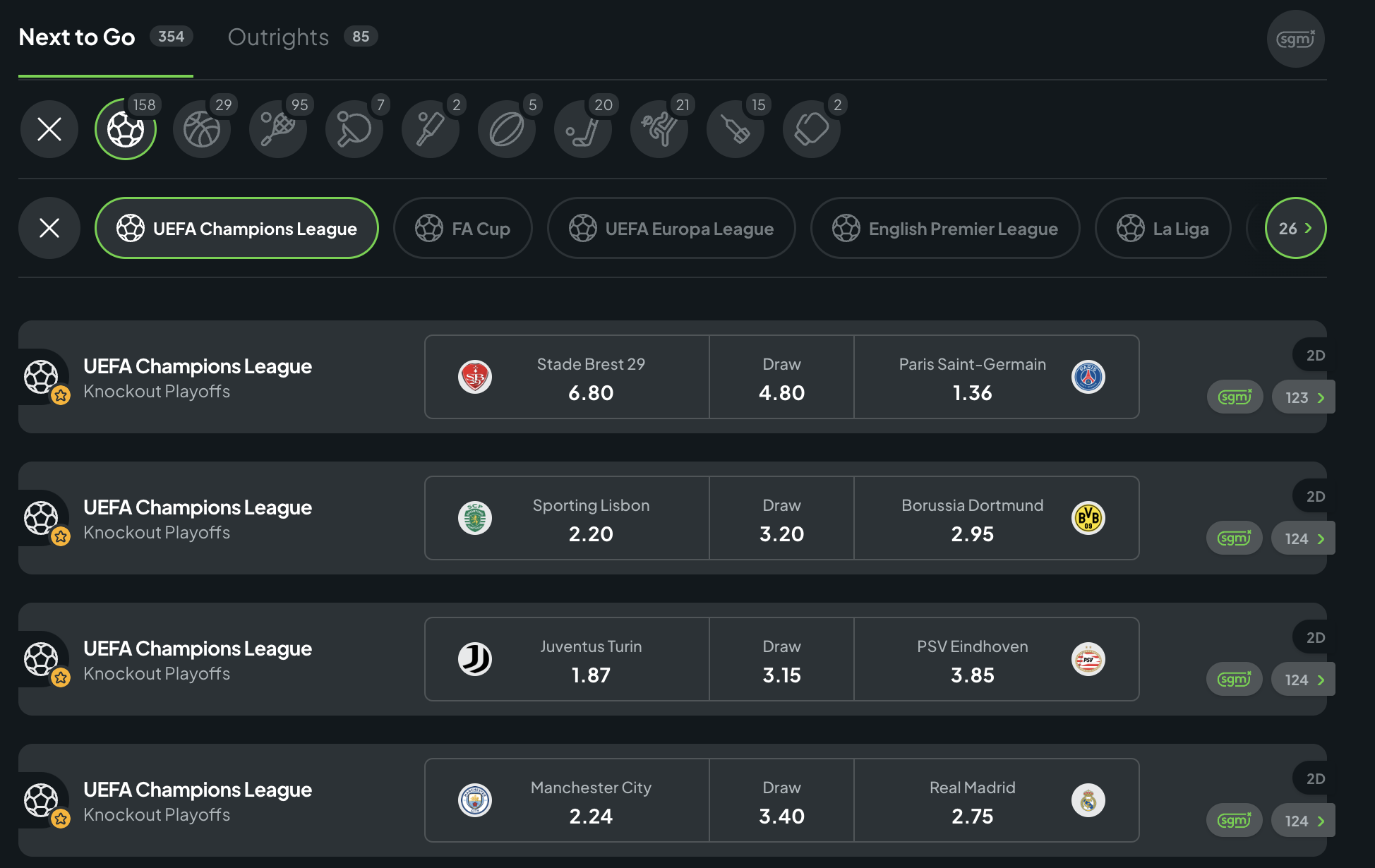Open Champions League title for Manchester City row
The image size is (1375, 868).
(198, 790)
